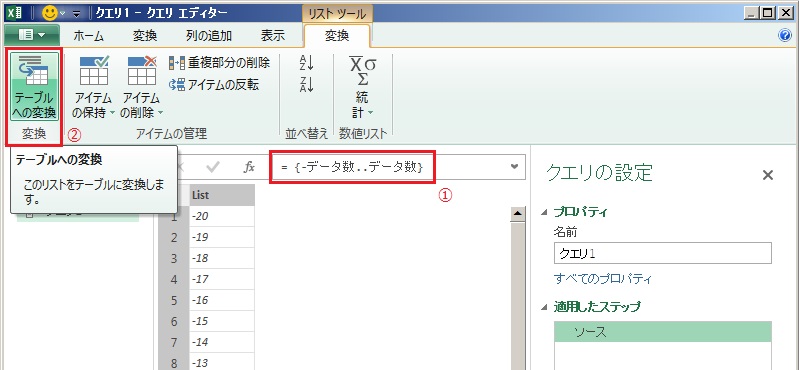Click row number 2 header
The image size is (799, 370).
pyautogui.click(x=174, y=237)
